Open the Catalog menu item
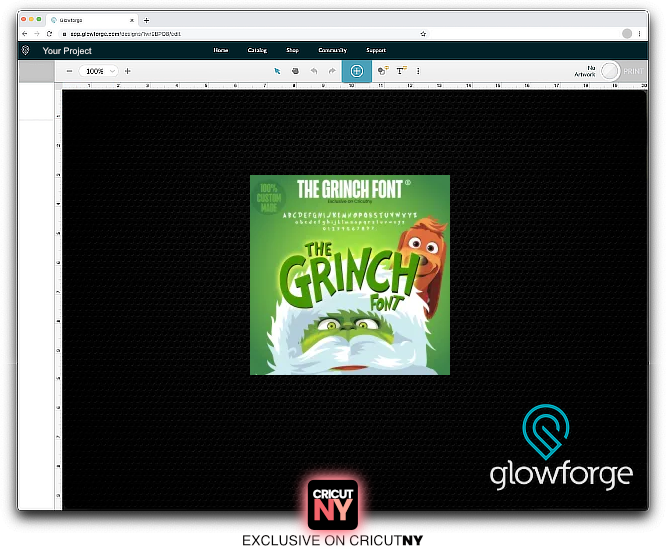This screenshot has height=552, width=666. click(257, 50)
